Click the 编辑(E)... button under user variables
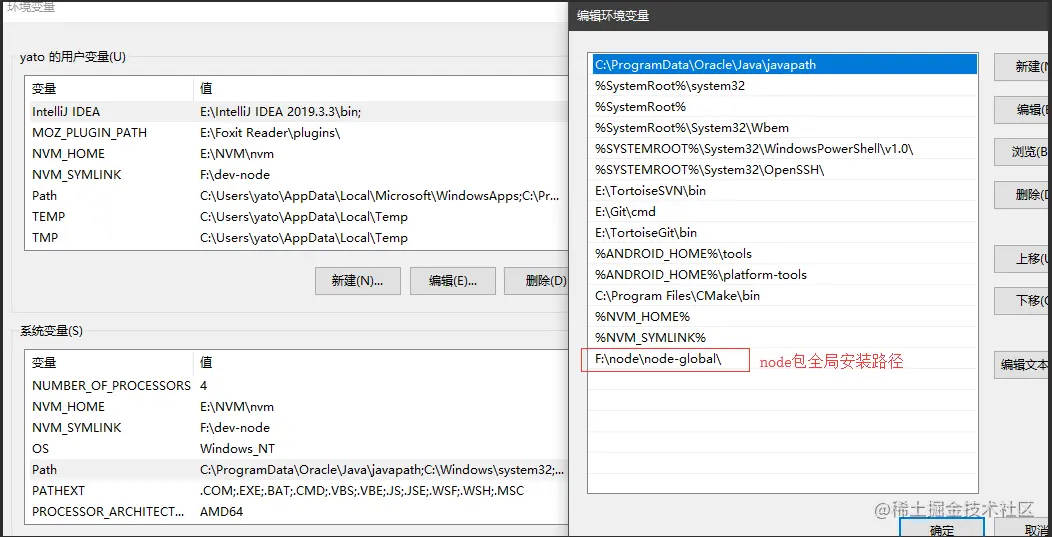Viewport: 1052px width, 537px height. 452,281
